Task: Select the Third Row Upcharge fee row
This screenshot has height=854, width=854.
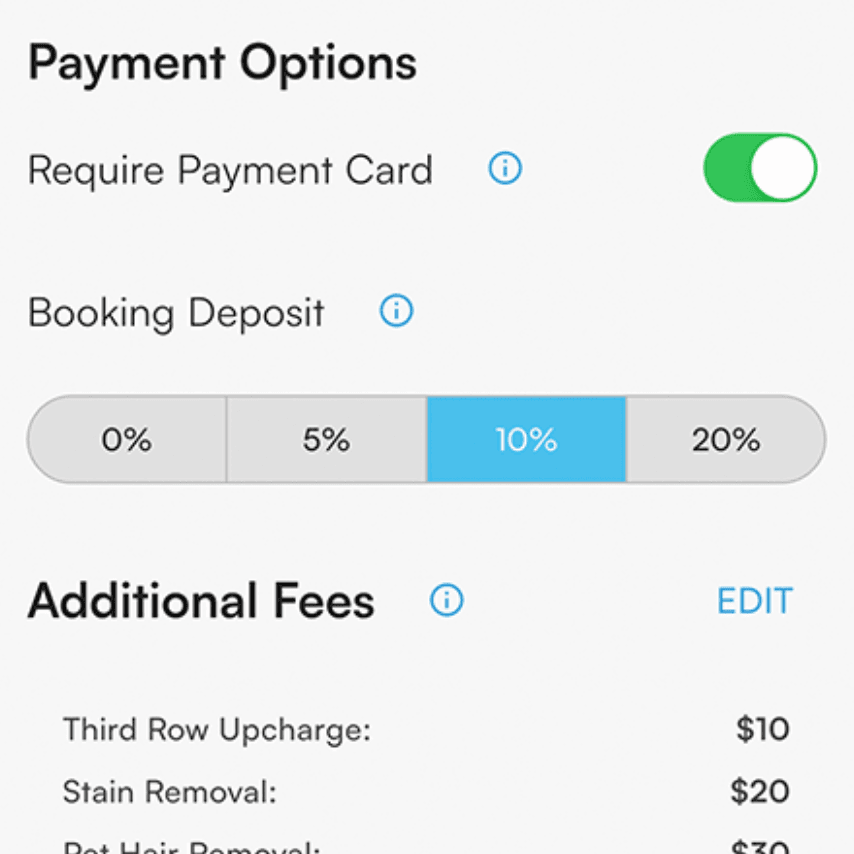Action: 426,729
